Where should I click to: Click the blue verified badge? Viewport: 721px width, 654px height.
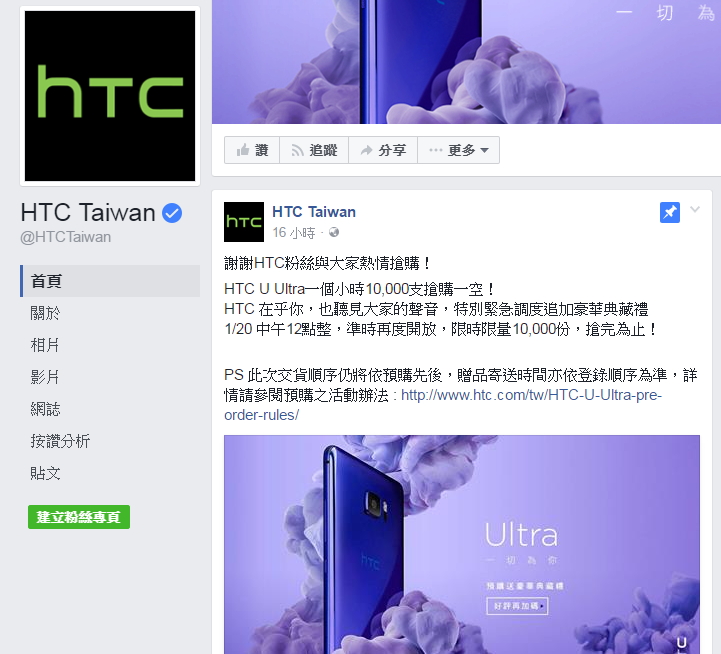(172, 213)
